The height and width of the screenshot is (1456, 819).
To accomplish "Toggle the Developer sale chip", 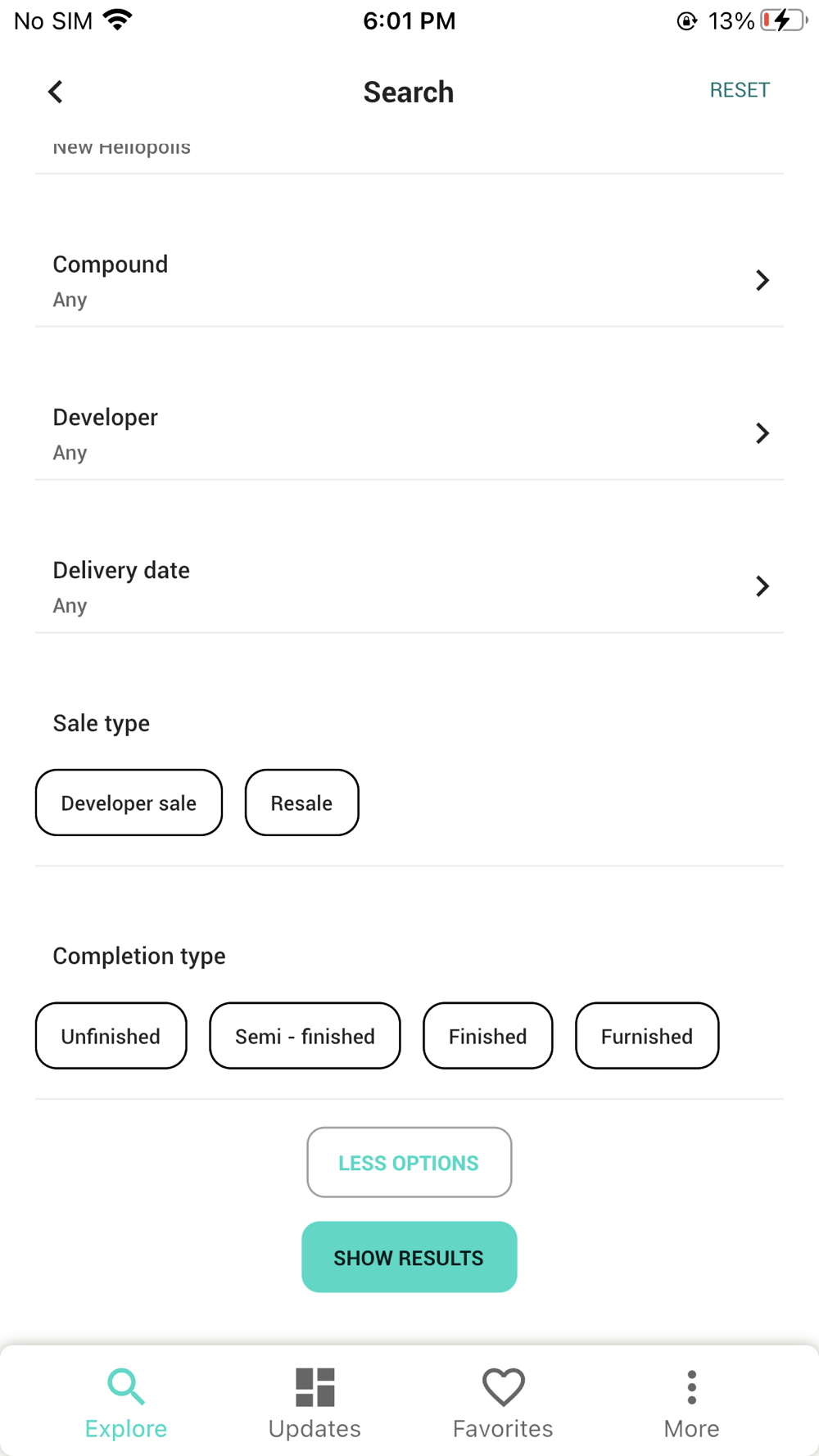I will [x=129, y=803].
